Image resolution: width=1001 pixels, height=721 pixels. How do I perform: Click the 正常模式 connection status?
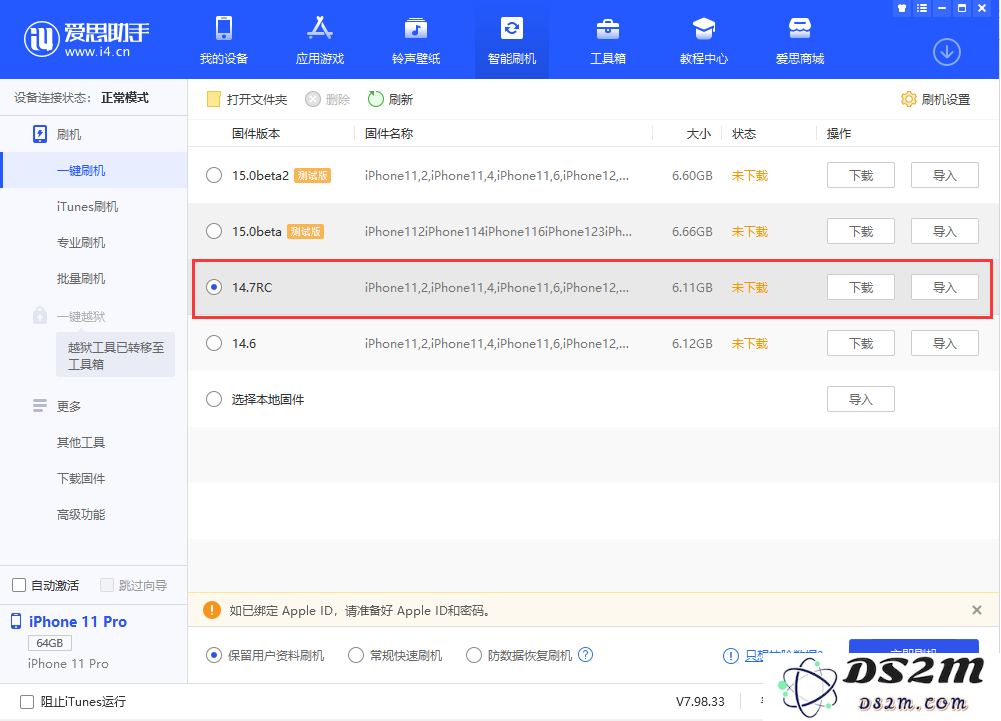click(124, 98)
